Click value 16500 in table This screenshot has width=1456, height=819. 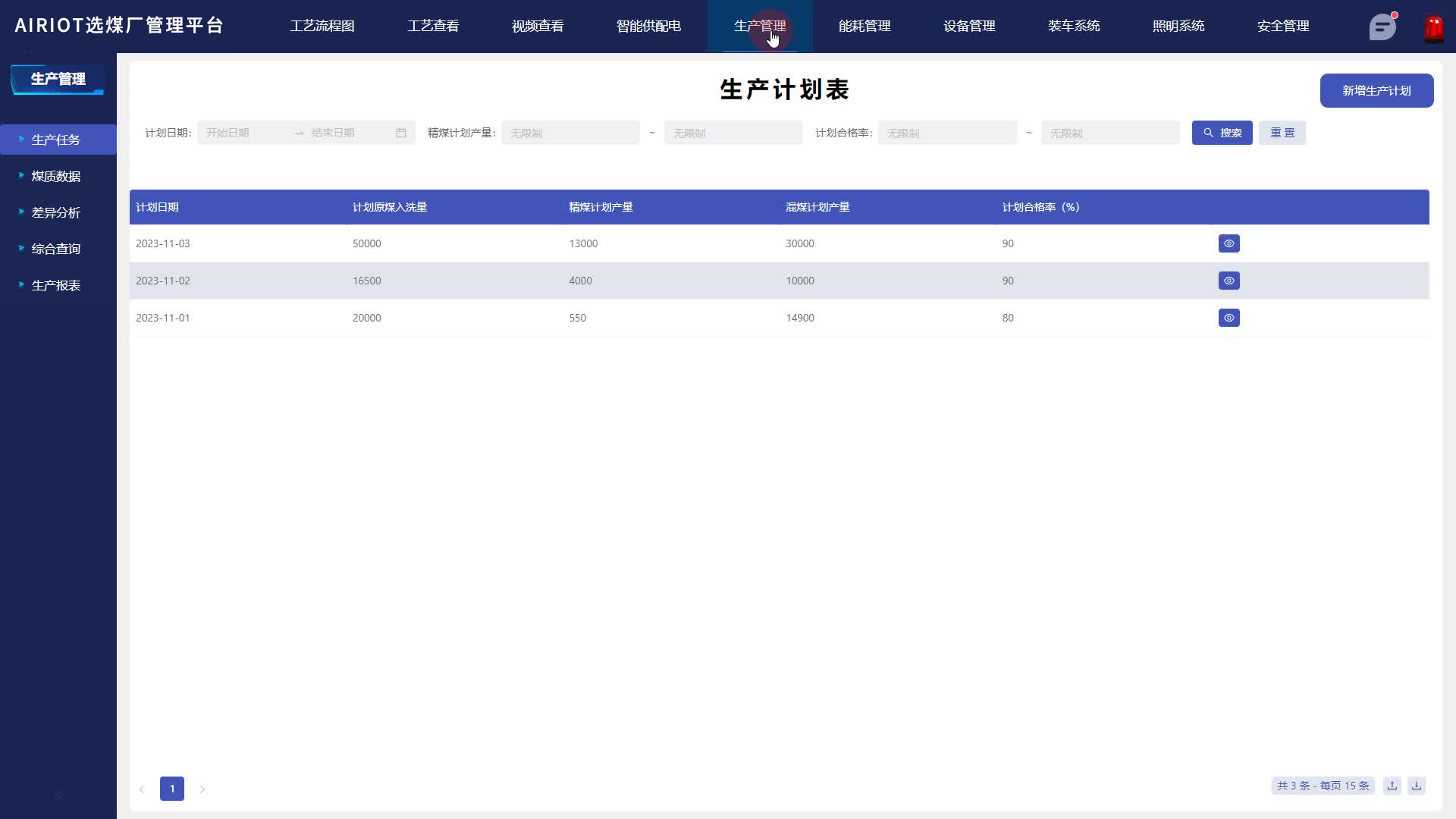pyautogui.click(x=367, y=281)
